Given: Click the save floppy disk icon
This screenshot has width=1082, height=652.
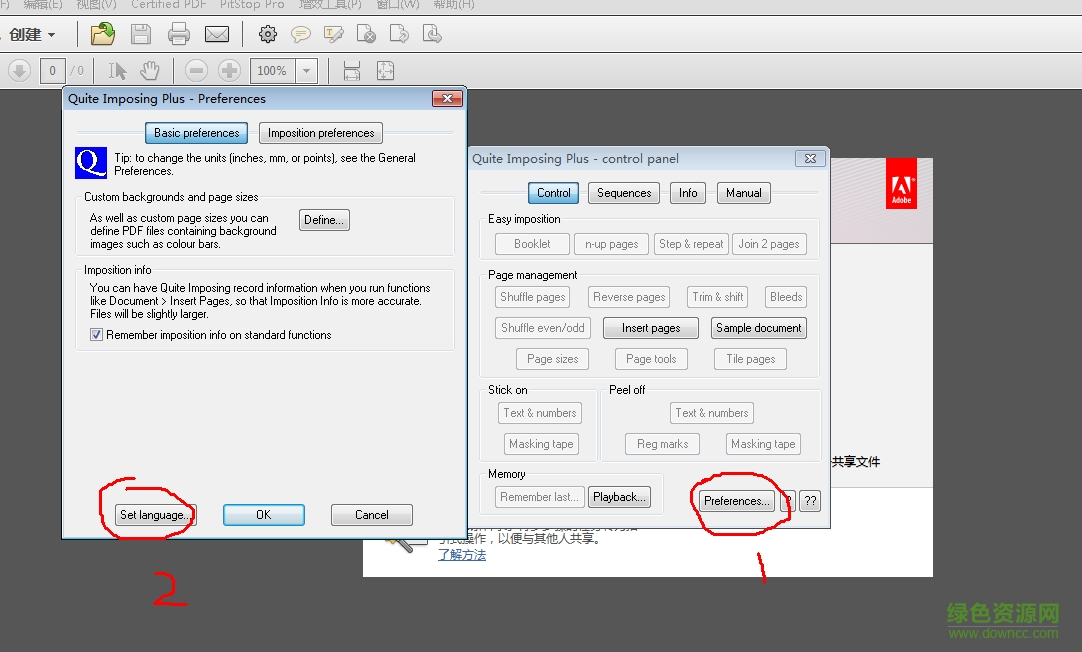Looking at the screenshot, I should [141, 34].
